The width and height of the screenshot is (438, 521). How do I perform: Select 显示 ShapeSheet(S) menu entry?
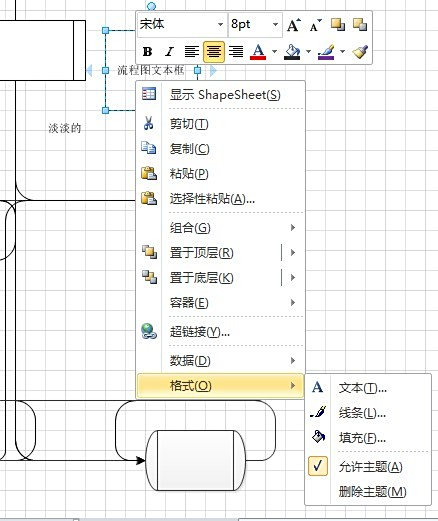(x=220, y=95)
